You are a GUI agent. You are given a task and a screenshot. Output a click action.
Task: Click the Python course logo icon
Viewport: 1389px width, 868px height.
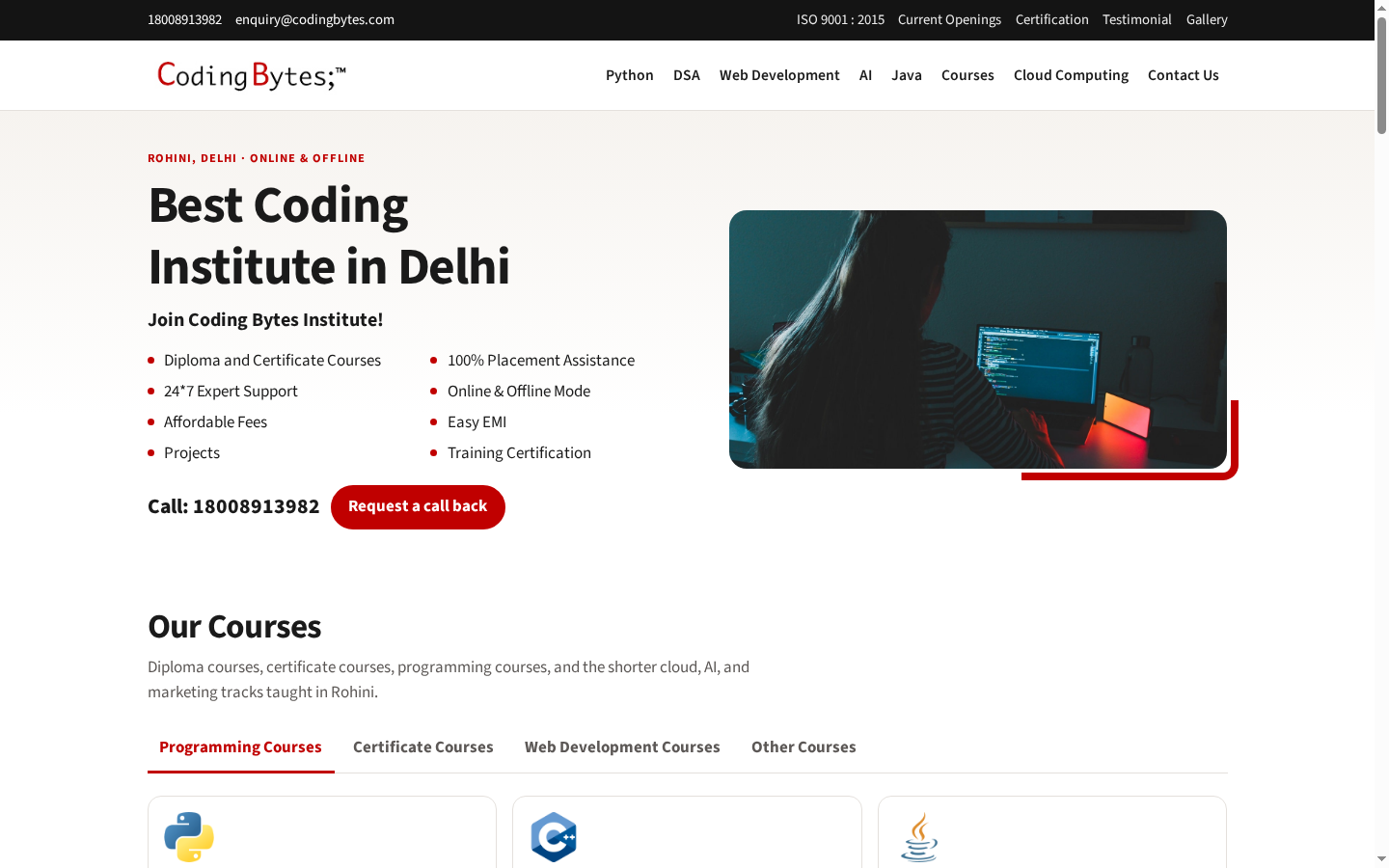(x=189, y=837)
